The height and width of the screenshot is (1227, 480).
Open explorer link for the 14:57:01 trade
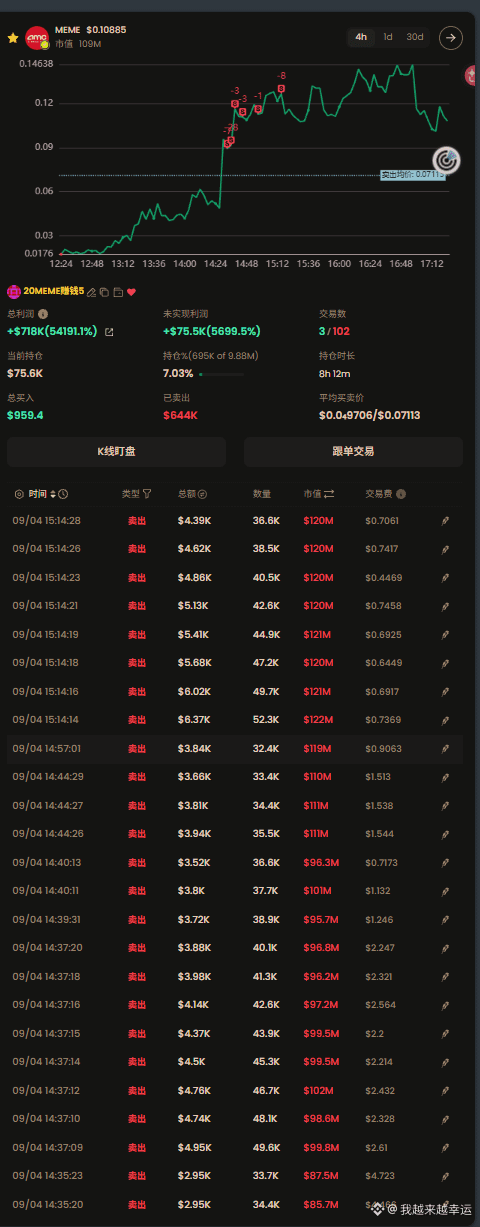445,748
